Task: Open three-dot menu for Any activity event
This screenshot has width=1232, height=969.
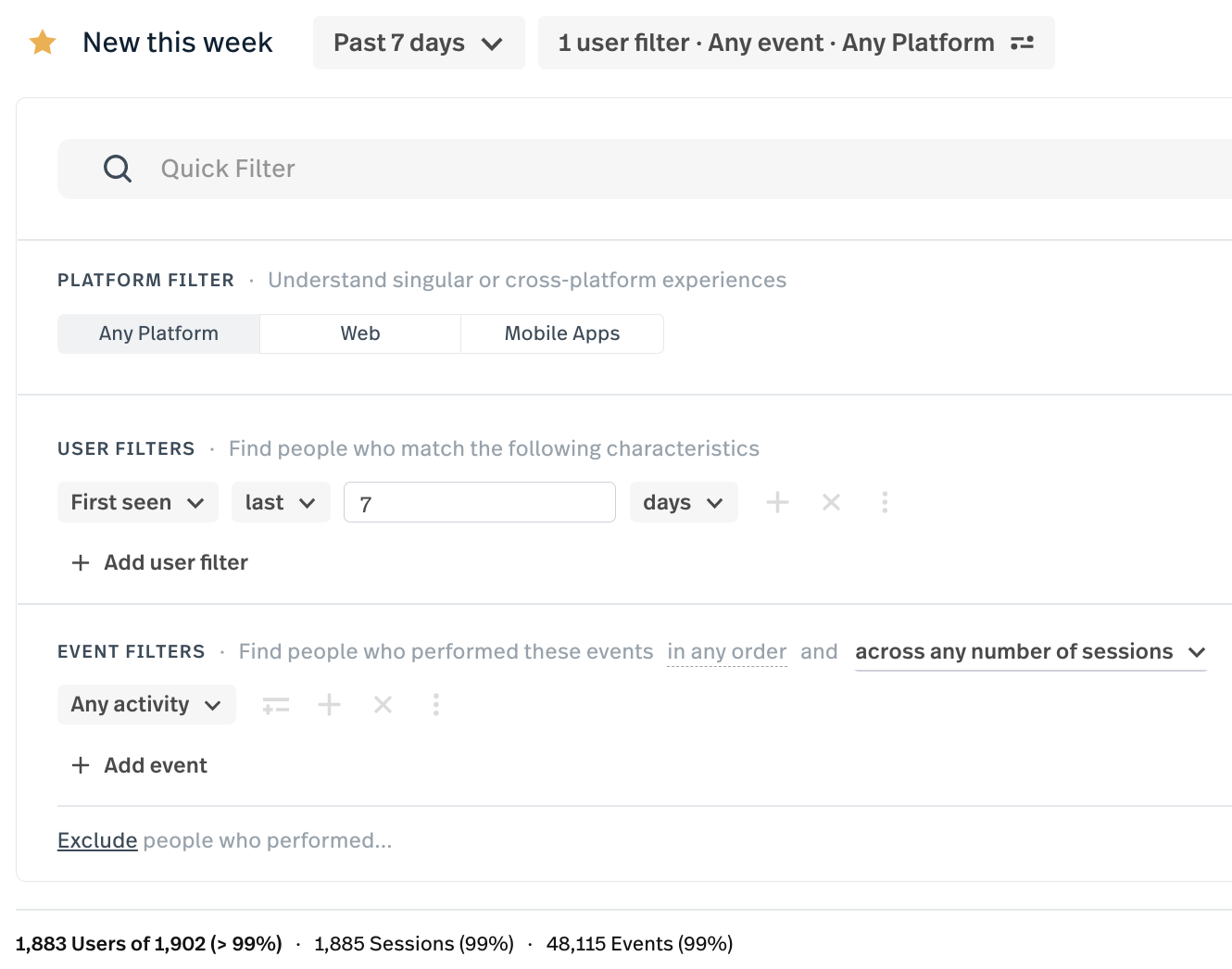Action: click(x=435, y=705)
